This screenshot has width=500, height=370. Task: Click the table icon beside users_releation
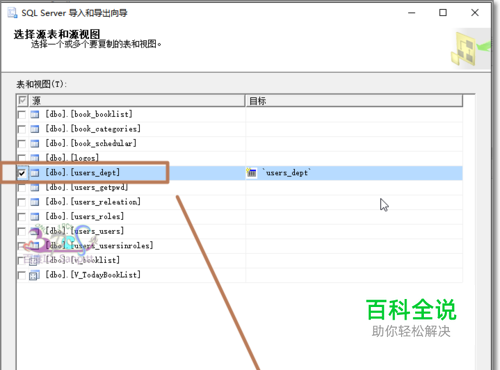[x=35, y=202]
